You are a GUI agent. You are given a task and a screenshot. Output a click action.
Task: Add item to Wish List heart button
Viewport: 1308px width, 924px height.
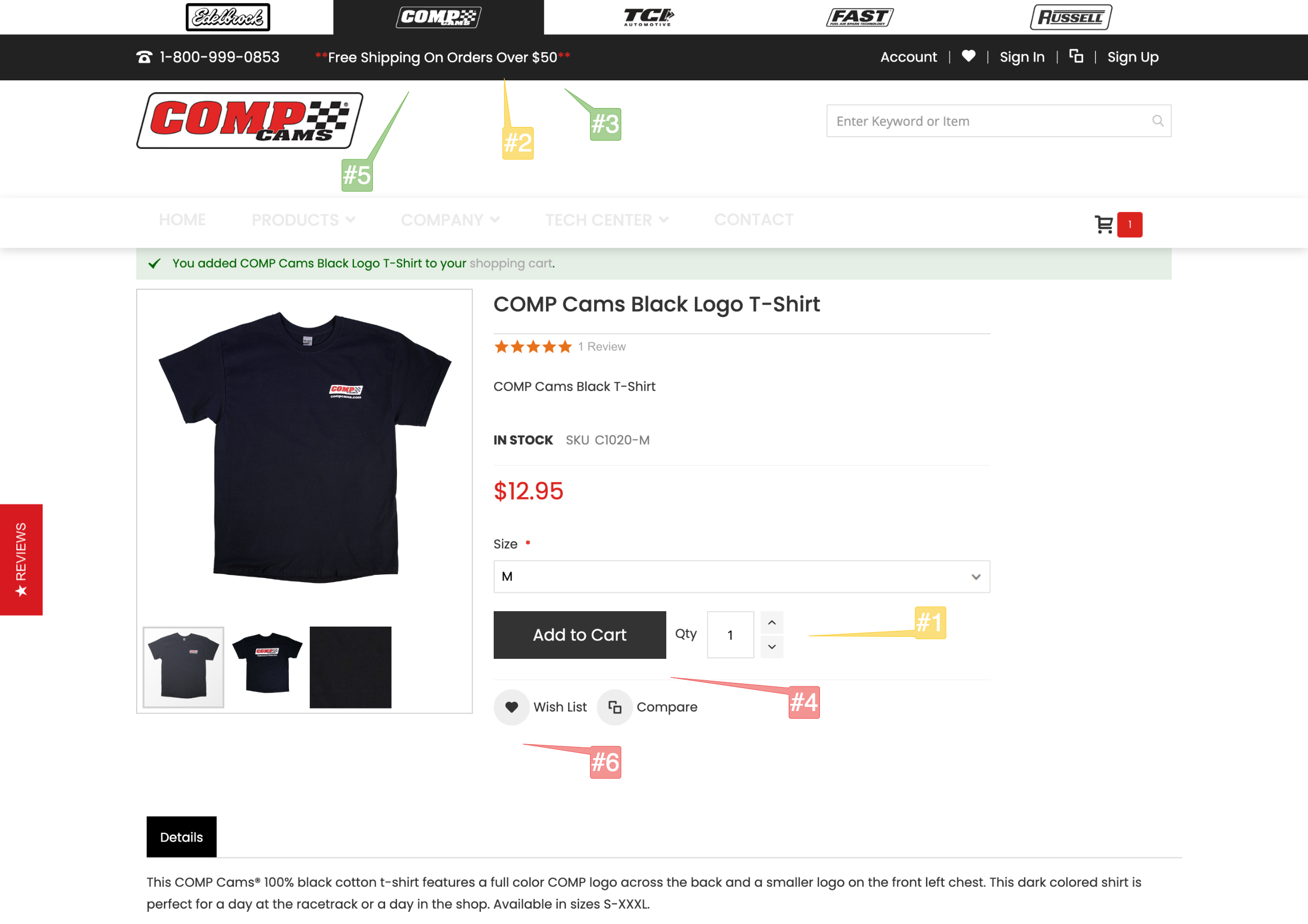pos(512,707)
